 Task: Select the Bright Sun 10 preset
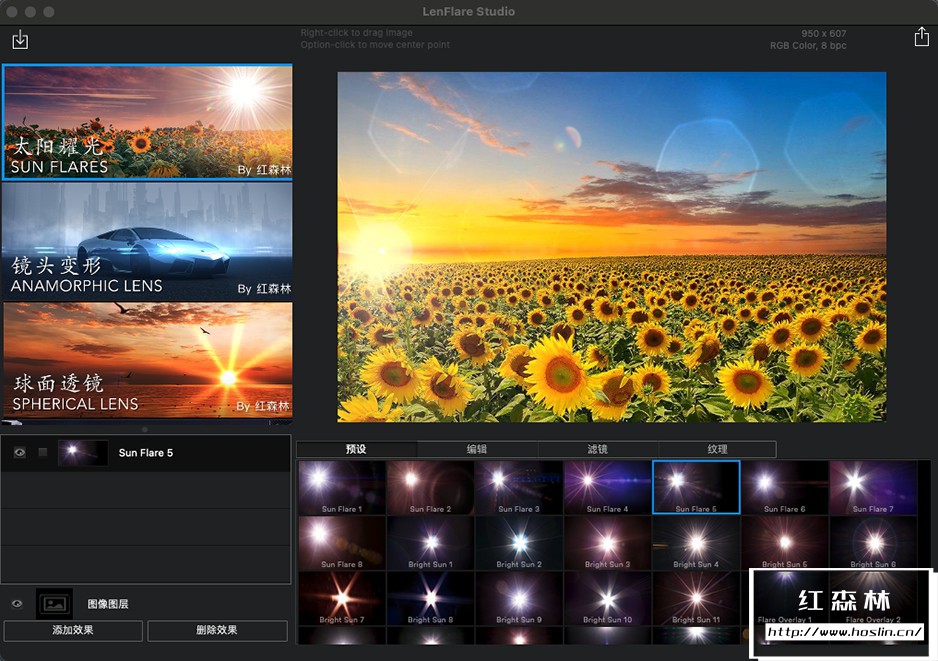click(x=608, y=599)
